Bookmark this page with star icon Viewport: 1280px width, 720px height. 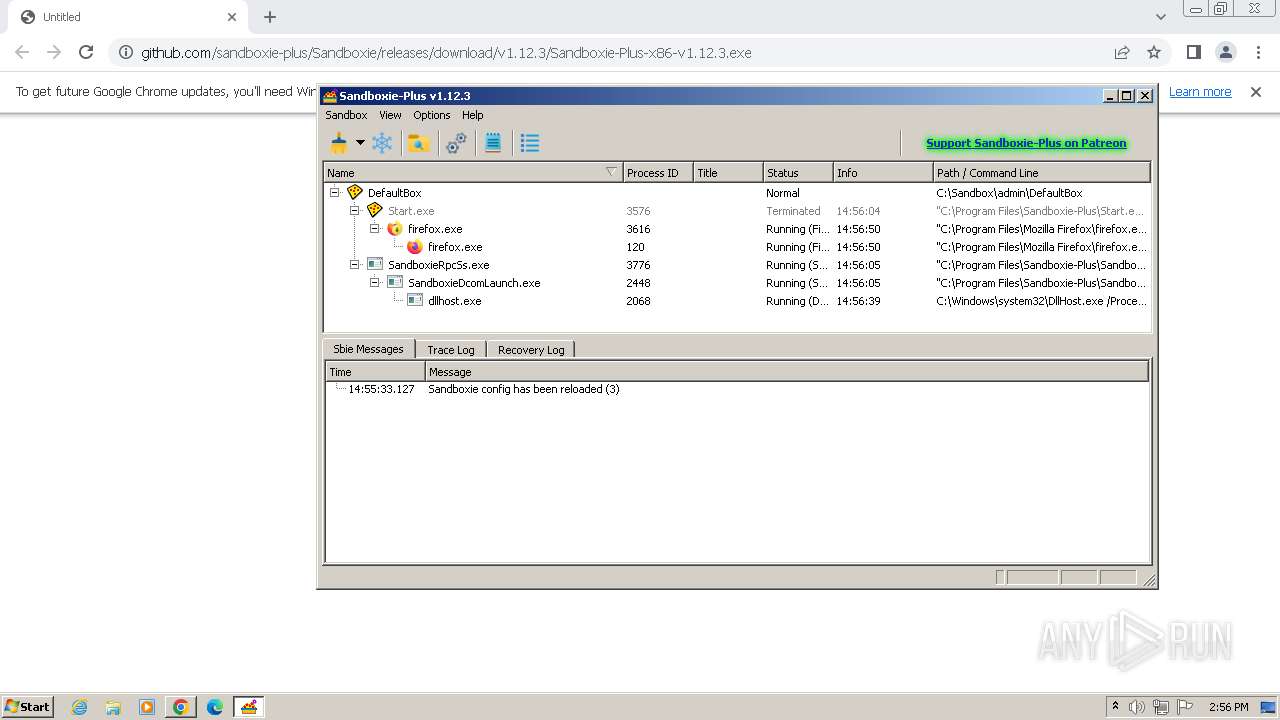[1154, 52]
